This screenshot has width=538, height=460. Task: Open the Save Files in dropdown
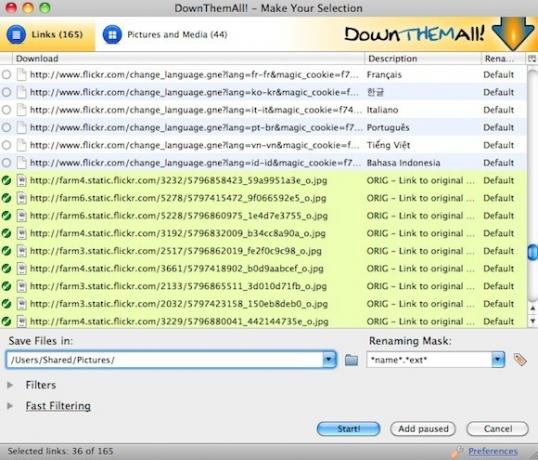click(x=329, y=359)
